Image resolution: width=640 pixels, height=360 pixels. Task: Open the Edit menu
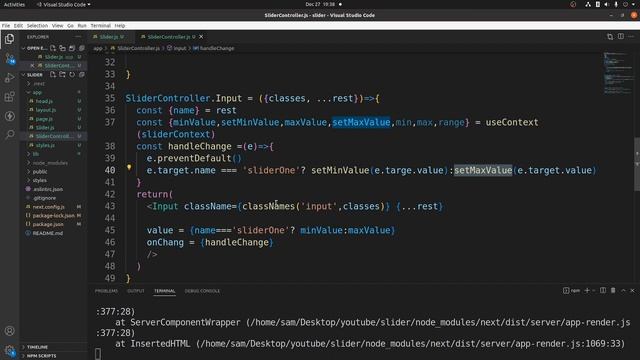pyautogui.click(x=18, y=25)
